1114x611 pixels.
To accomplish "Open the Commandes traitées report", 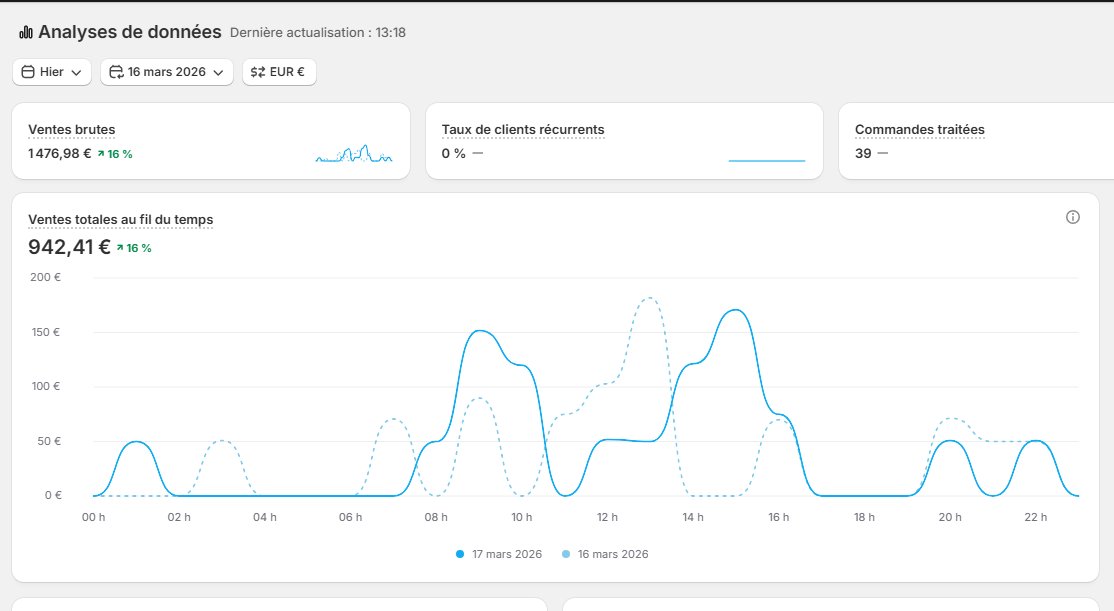I will 920,129.
